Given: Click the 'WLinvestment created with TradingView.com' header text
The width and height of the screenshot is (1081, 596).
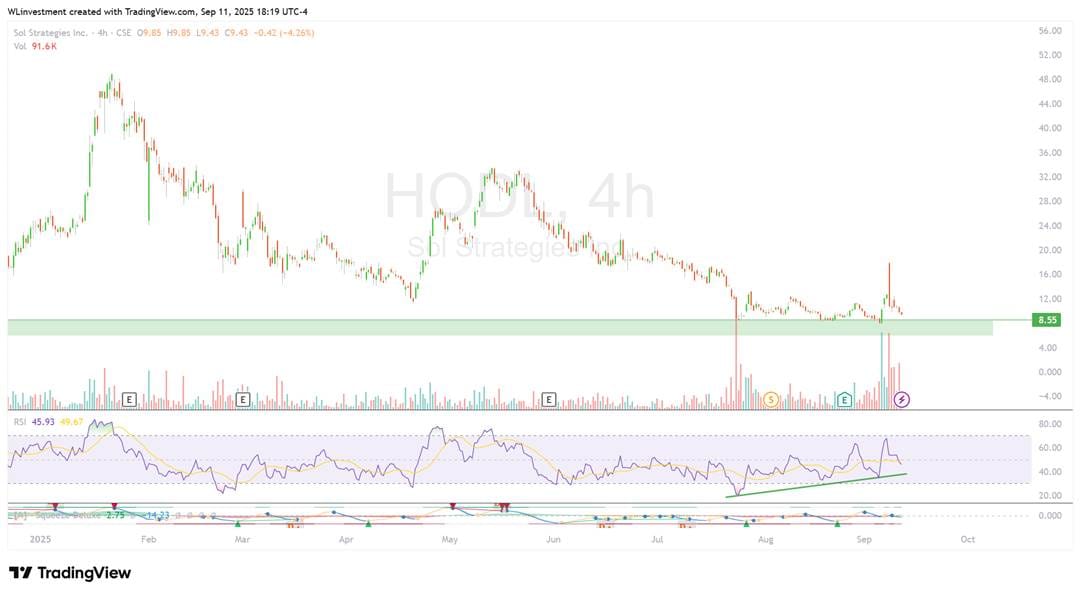Looking at the screenshot, I should click(x=101, y=12).
